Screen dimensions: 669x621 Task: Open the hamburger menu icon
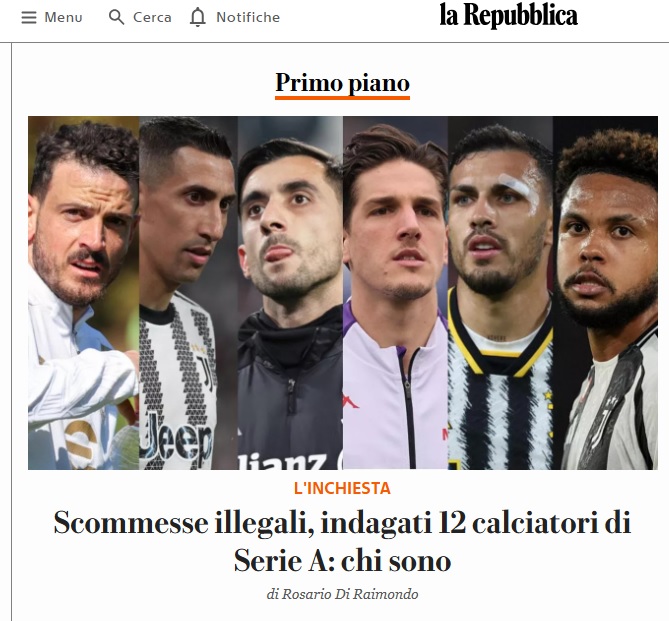pos(29,17)
